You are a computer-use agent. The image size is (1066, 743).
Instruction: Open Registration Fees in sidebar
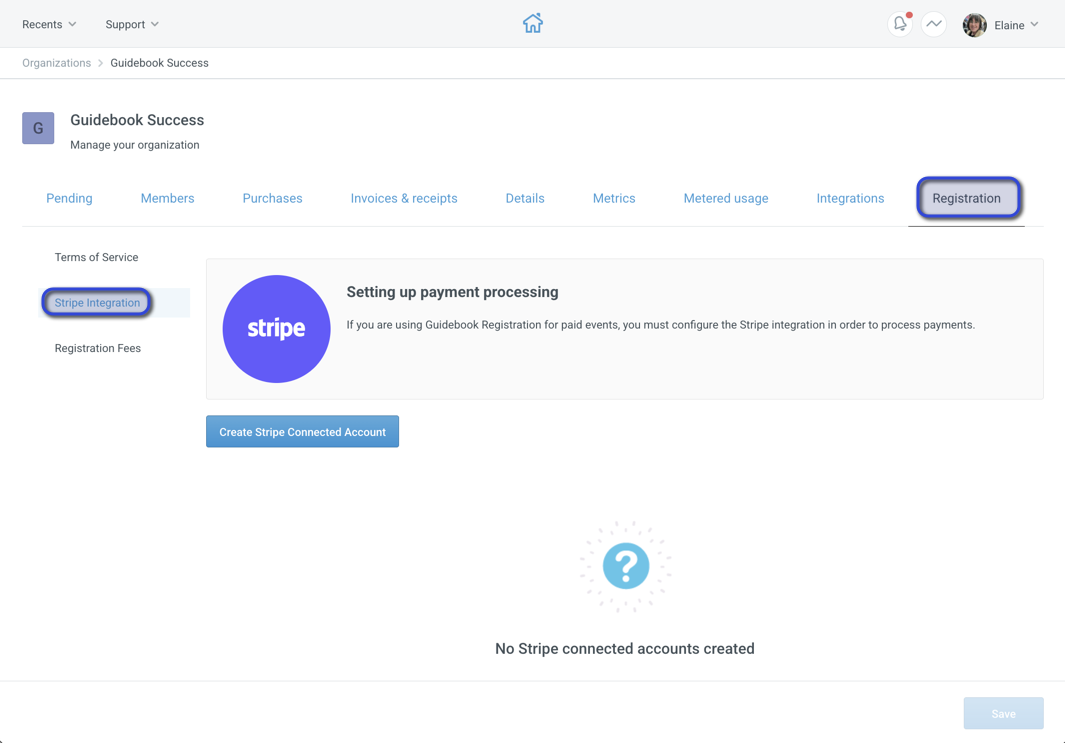(x=98, y=348)
